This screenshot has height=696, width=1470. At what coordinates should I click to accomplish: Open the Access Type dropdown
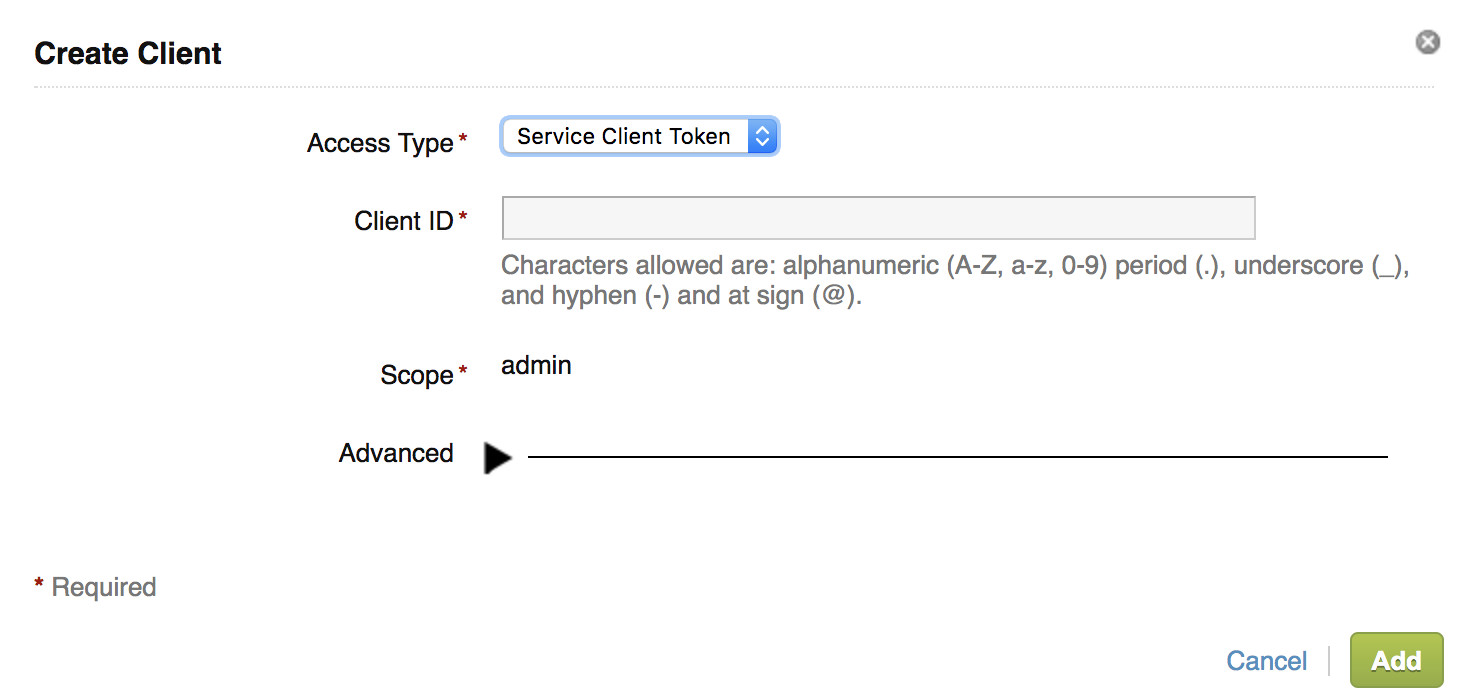(x=639, y=137)
